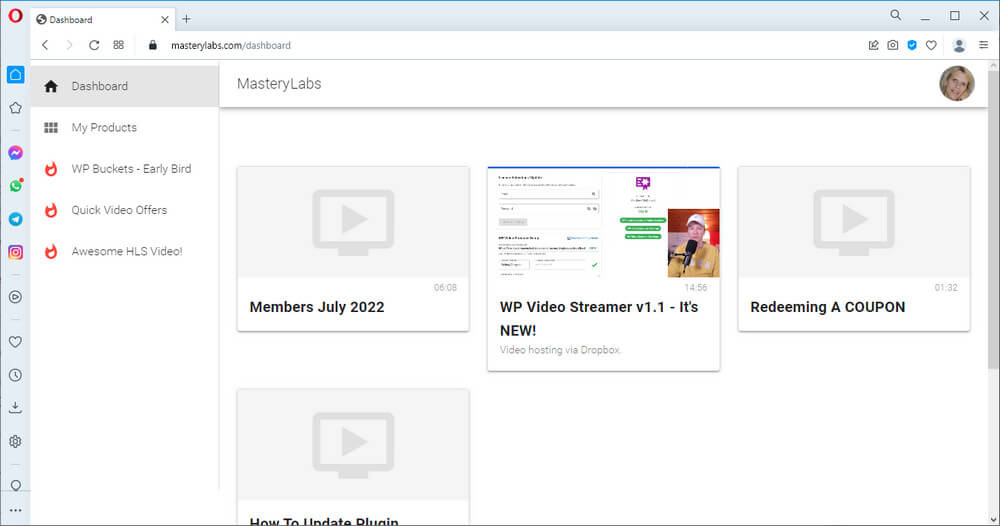Open the ad blocker shield icon
1000x526 pixels.
(912, 45)
